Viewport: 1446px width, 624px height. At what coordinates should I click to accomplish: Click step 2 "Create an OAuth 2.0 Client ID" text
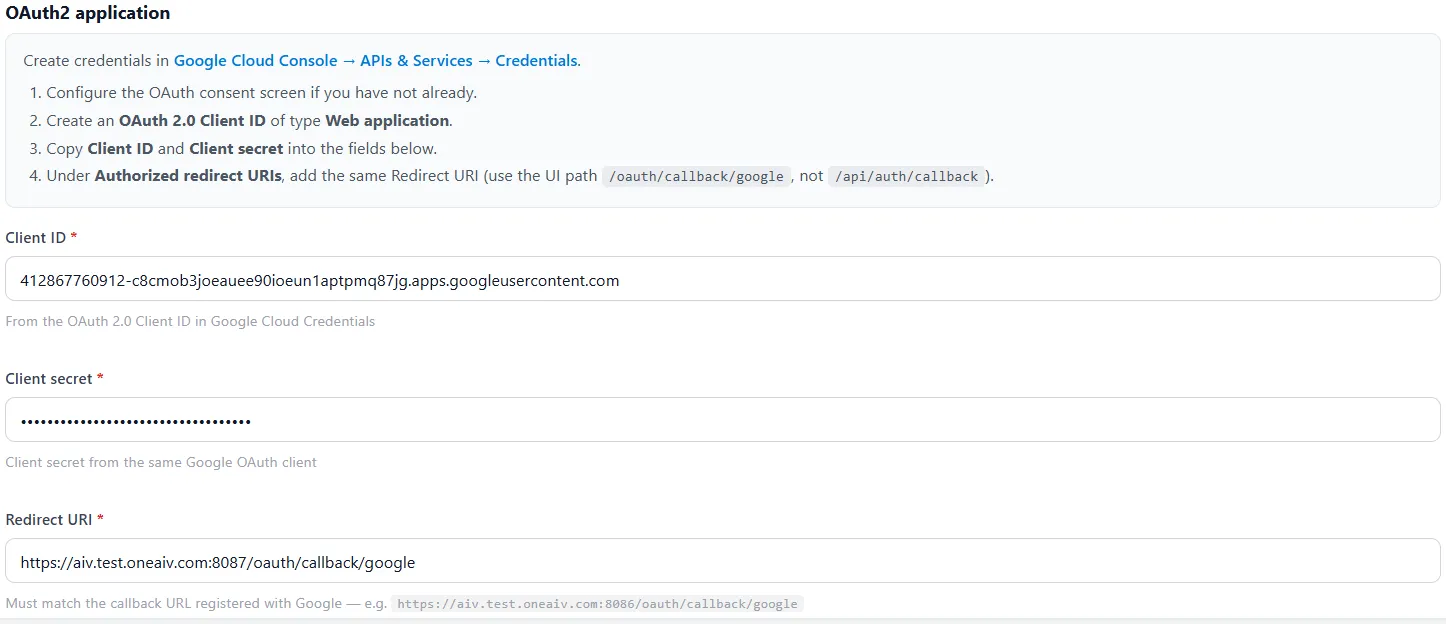[x=249, y=121]
